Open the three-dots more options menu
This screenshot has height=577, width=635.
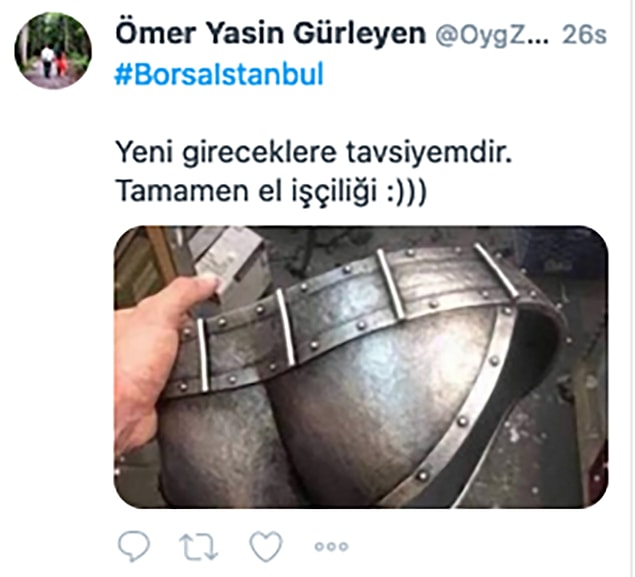coord(331,547)
